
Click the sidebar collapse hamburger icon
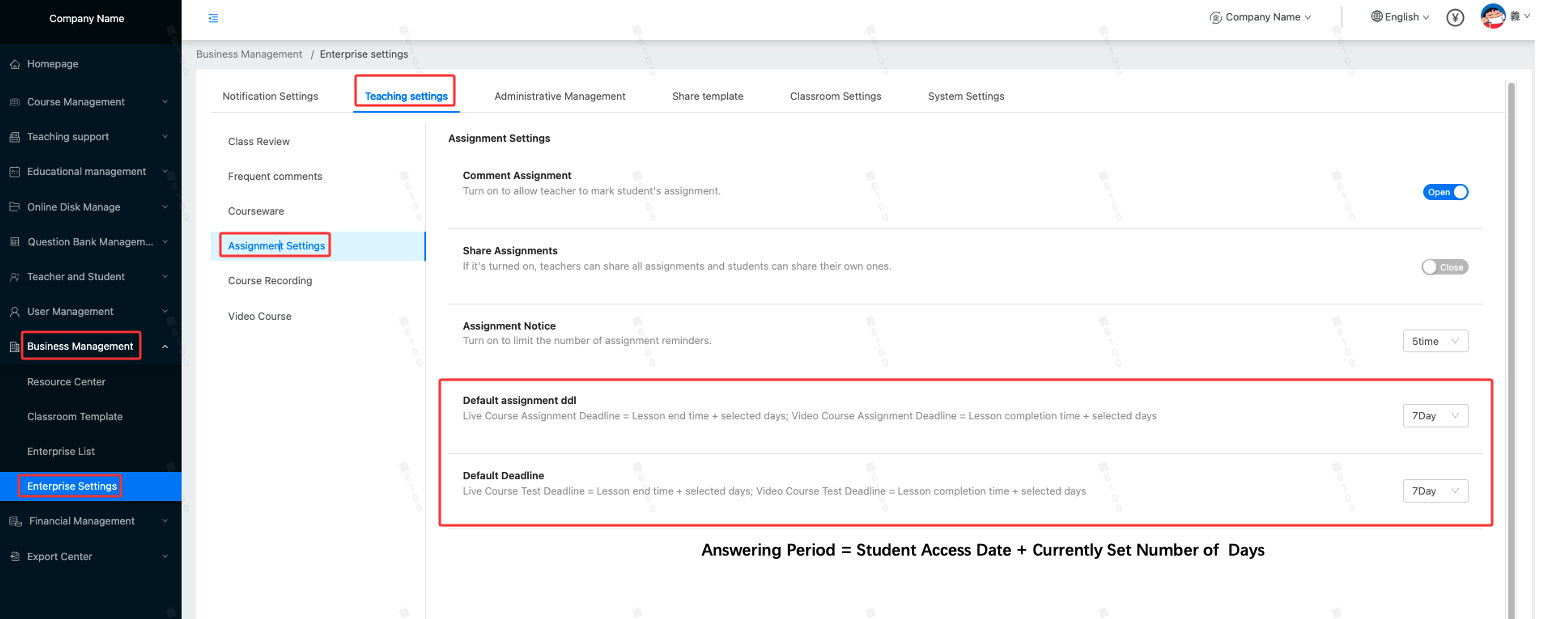click(x=213, y=18)
